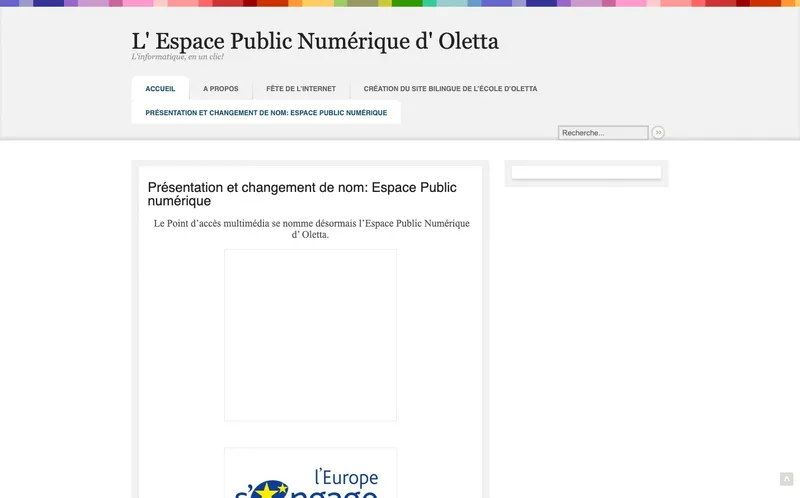The height and width of the screenshot is (498, 800).
Task: Click the empty image placeholder in article
Action: 310,335
